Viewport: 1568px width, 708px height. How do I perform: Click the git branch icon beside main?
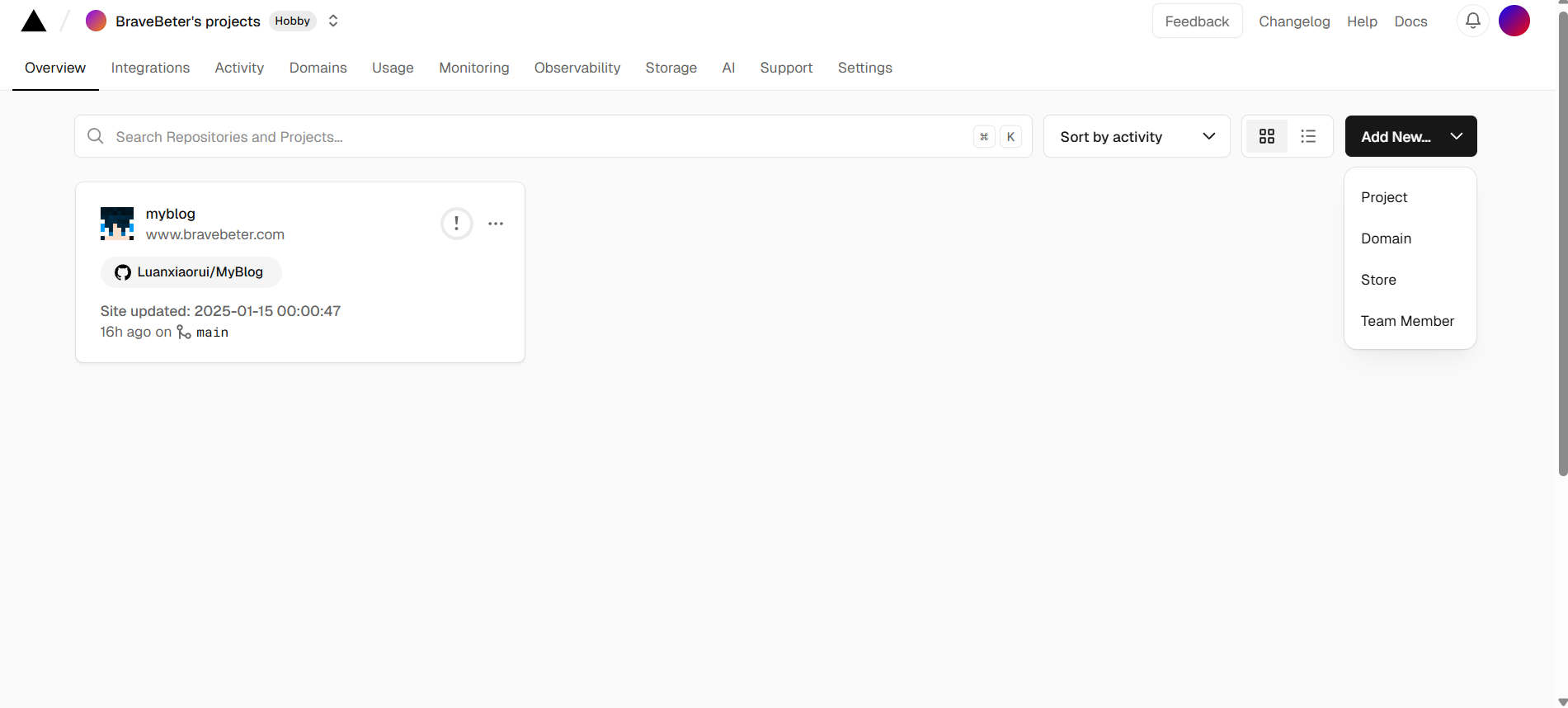tap(184, 332)
